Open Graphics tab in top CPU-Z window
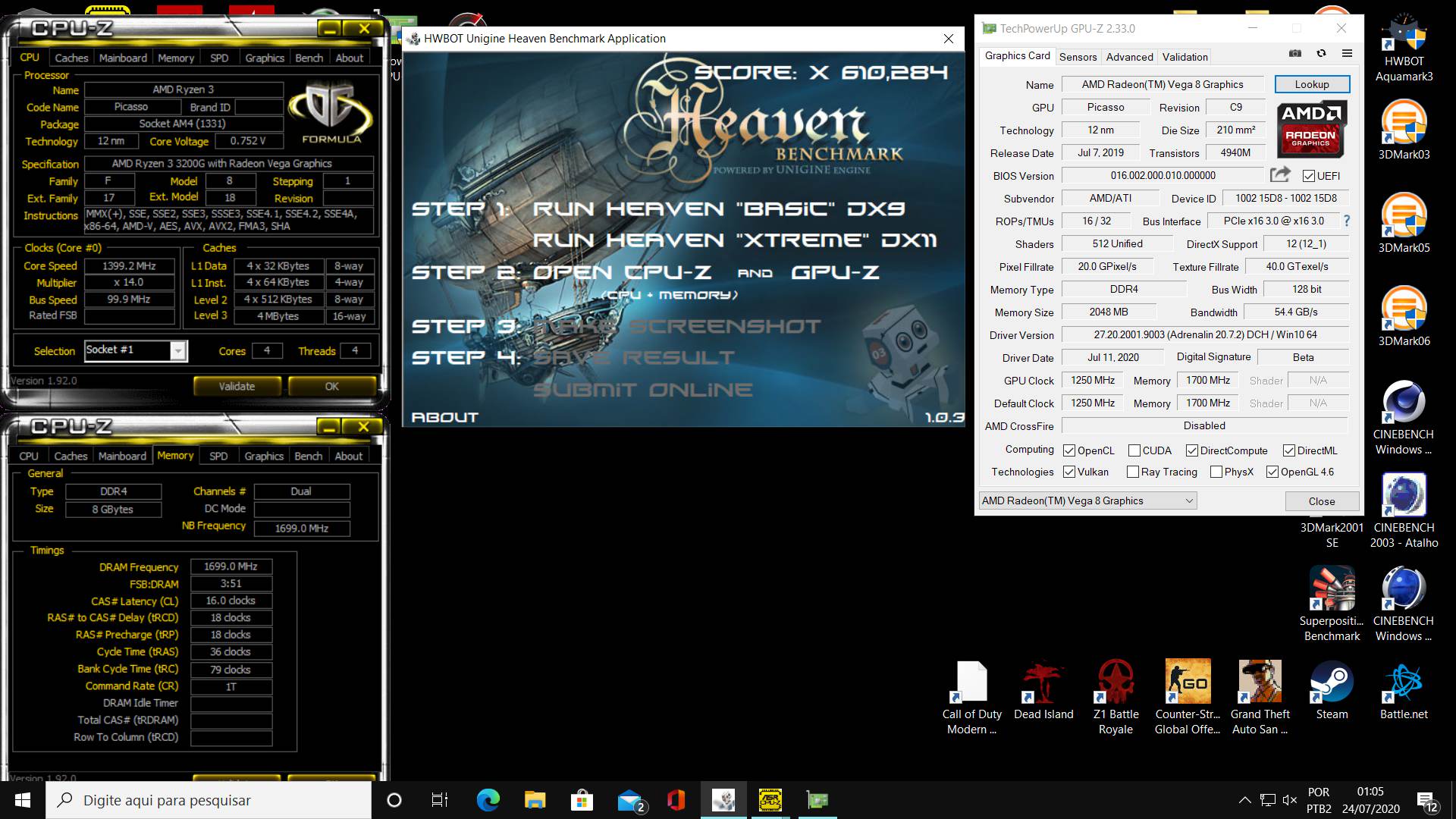 tap(265, 58)
